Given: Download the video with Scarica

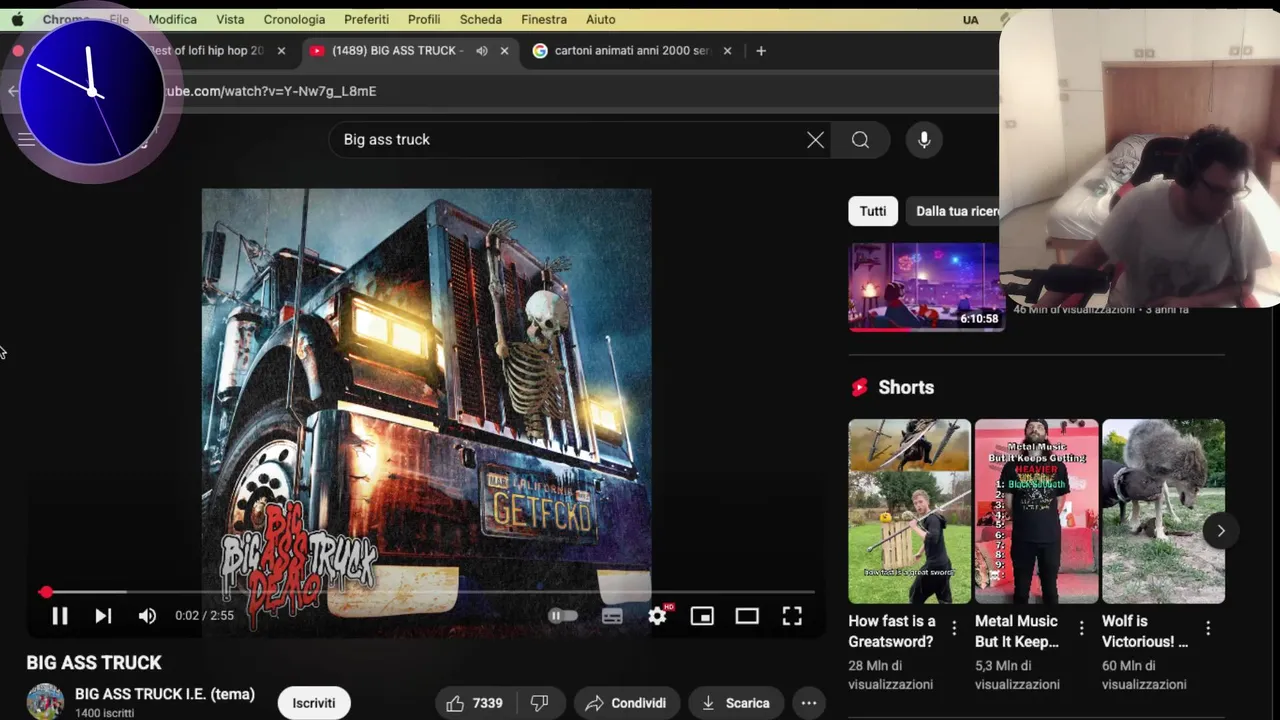Looking at the screenshot, I should 735,703.
